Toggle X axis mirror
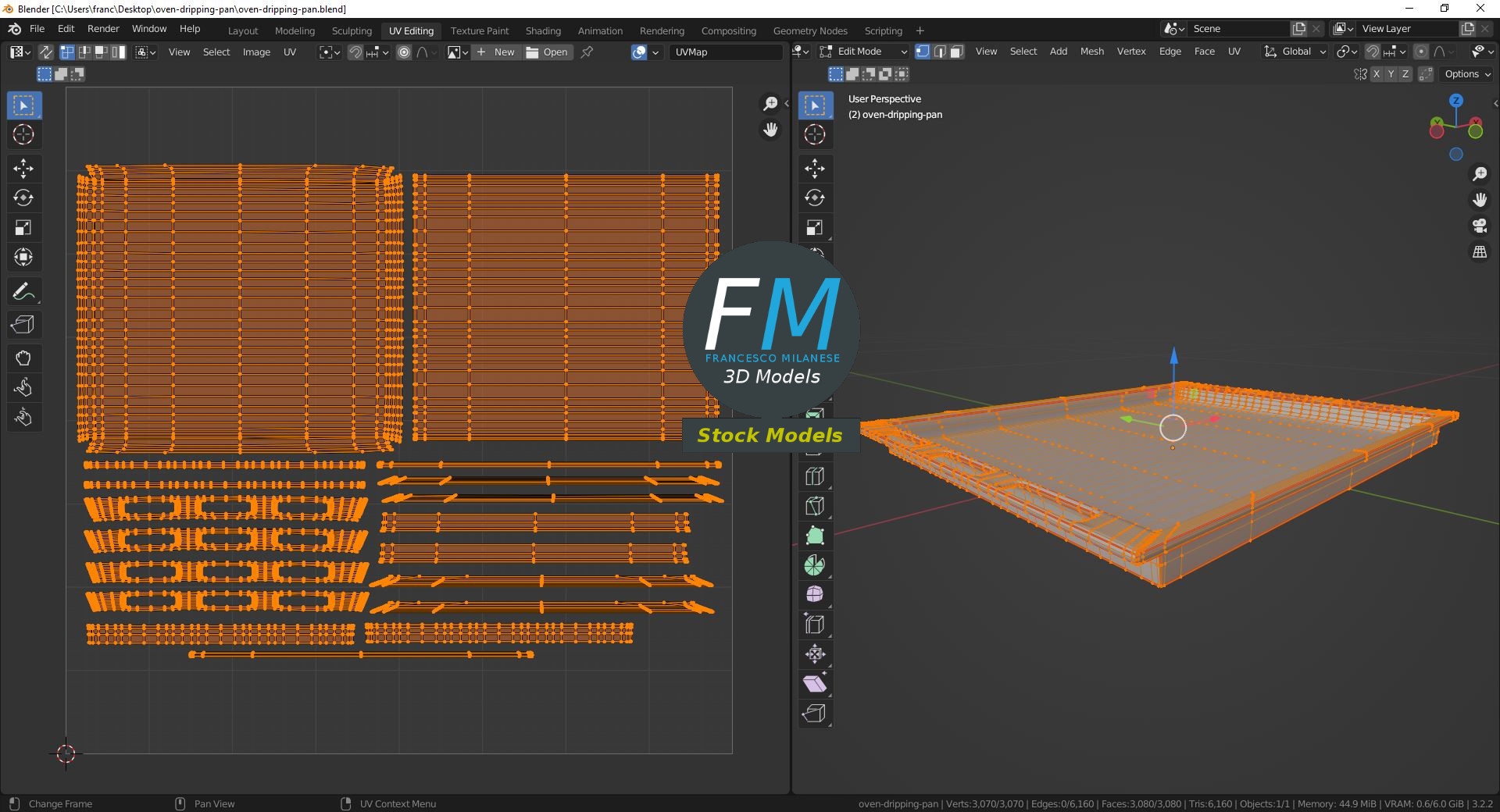The image size is (1500, 812). pos(1376,74)
